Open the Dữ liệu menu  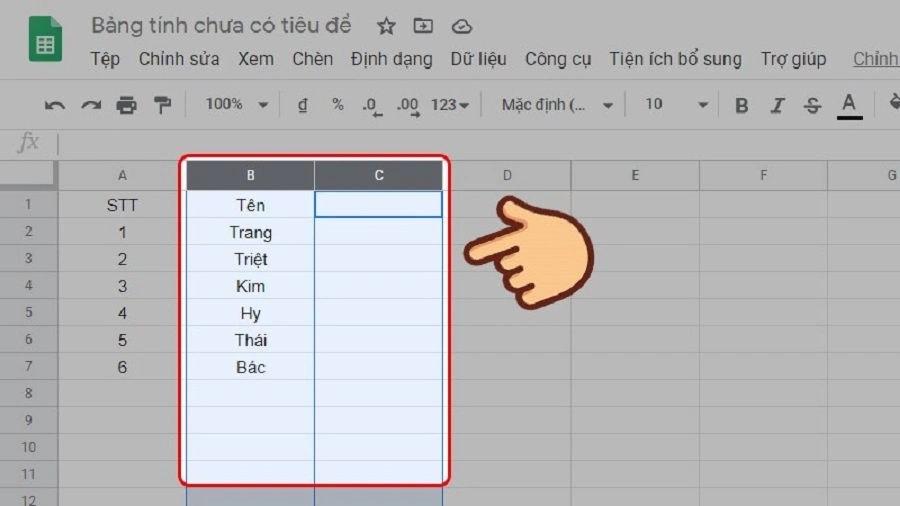[478, 59]
